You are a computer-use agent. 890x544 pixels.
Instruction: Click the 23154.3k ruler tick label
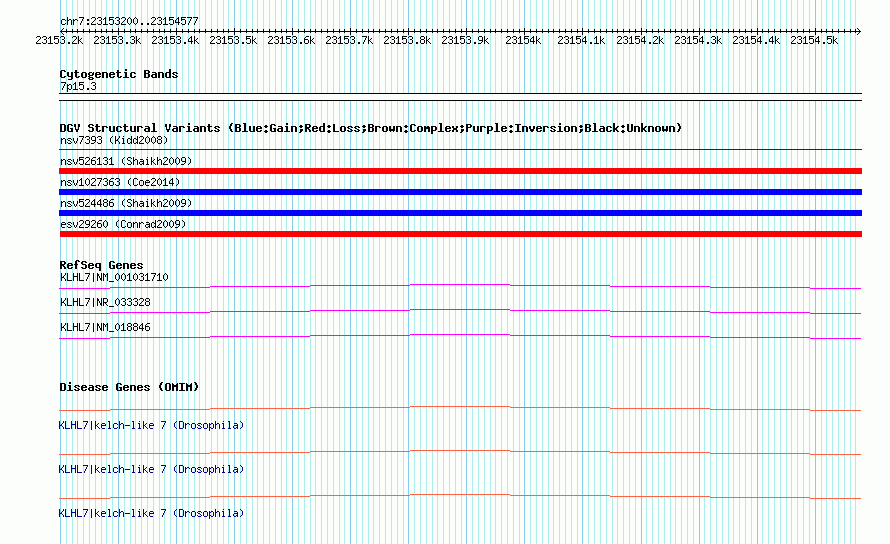coord(698,40)
